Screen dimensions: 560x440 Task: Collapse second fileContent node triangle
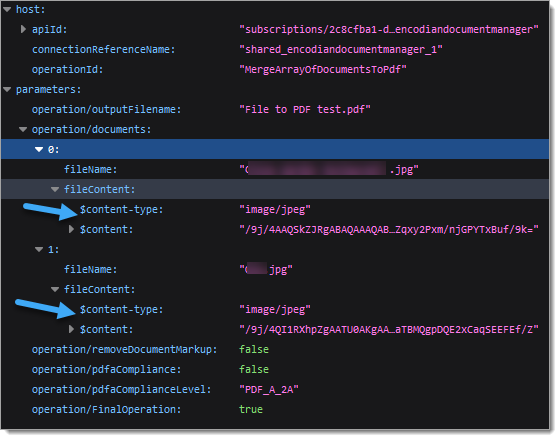coord(55,290)
